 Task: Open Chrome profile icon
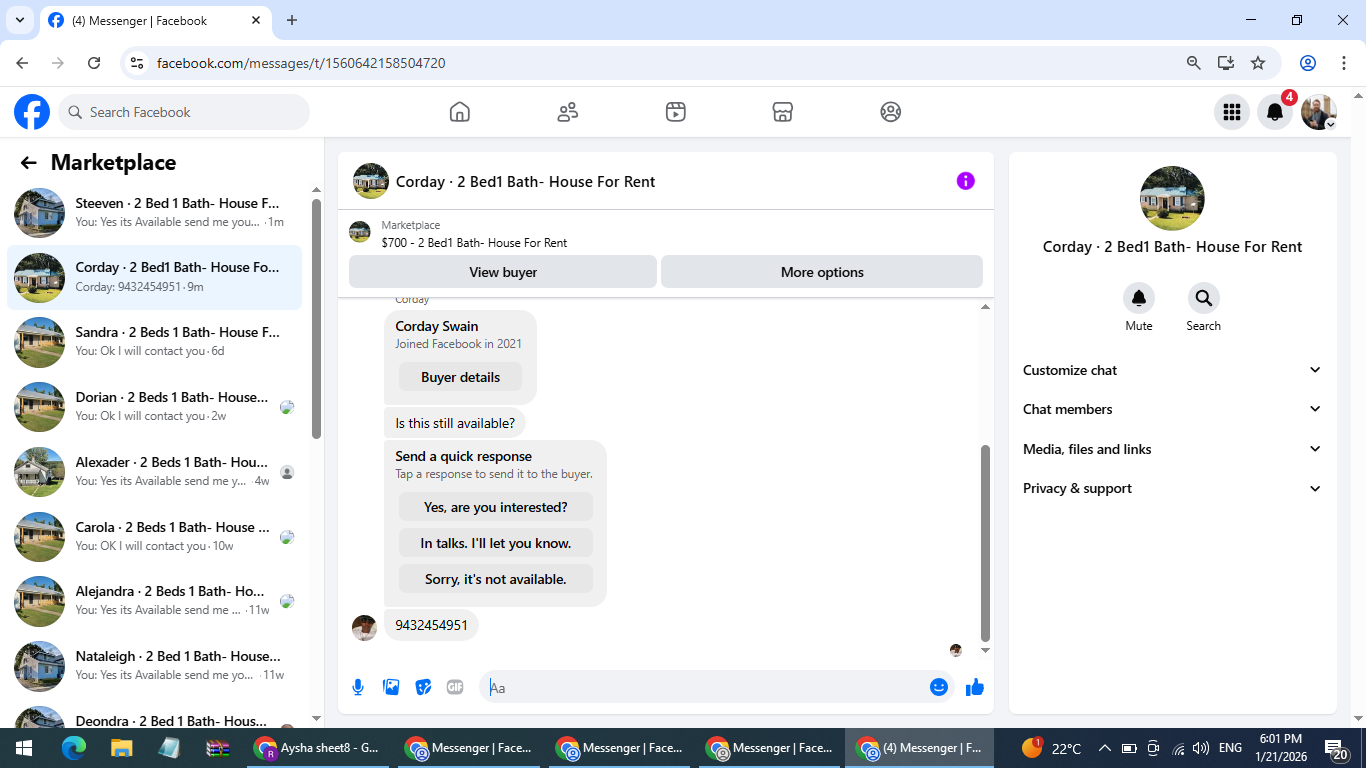[1308, 63]
